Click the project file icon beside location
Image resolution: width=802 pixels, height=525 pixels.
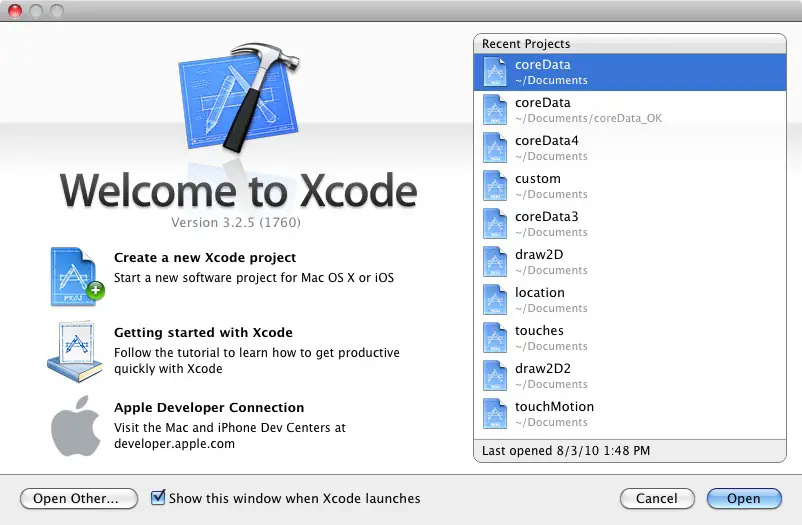click(x=496, y=300)
